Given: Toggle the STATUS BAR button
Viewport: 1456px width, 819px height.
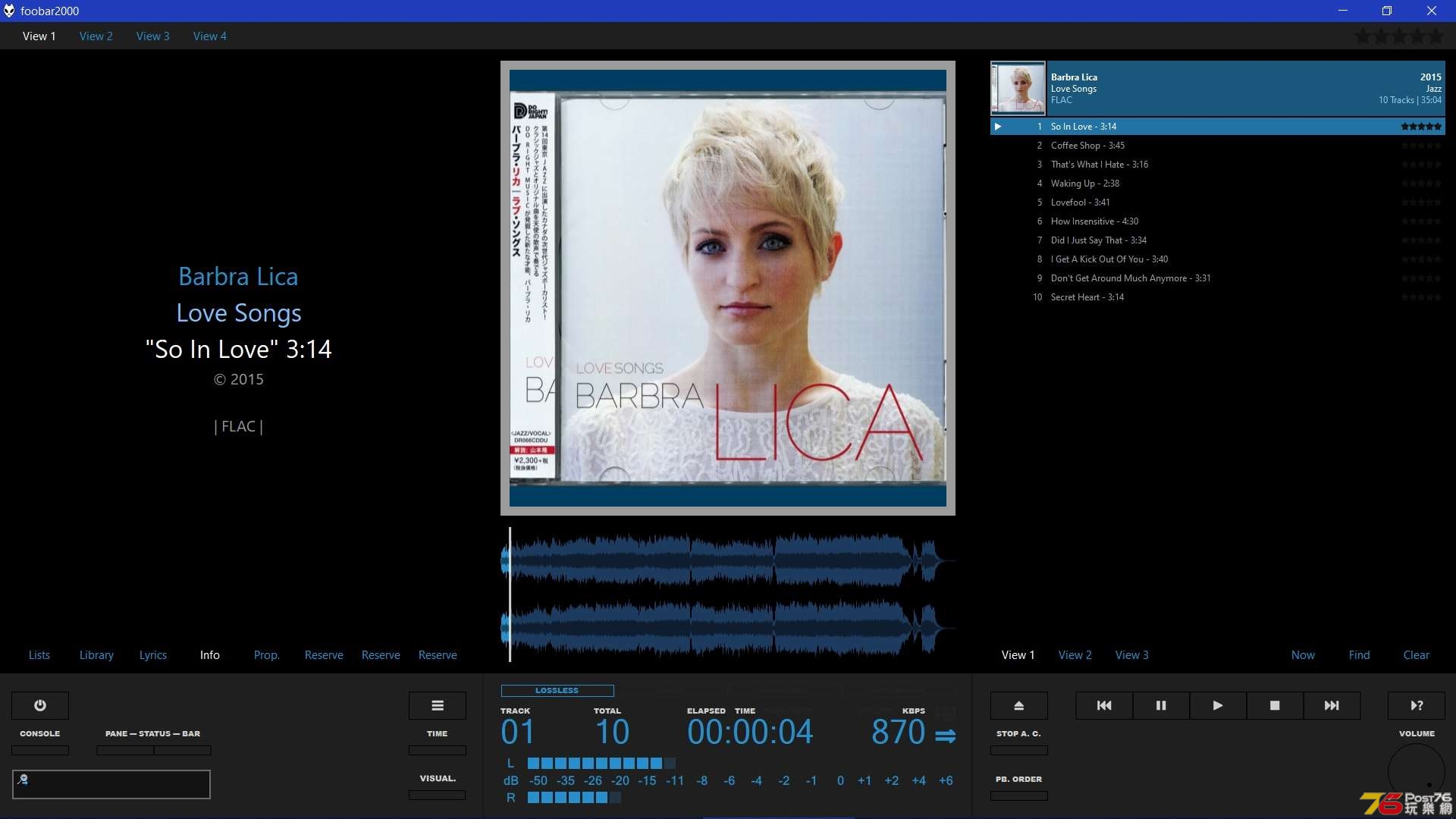Looking at the screenshot, I should [x=183, y=750].
